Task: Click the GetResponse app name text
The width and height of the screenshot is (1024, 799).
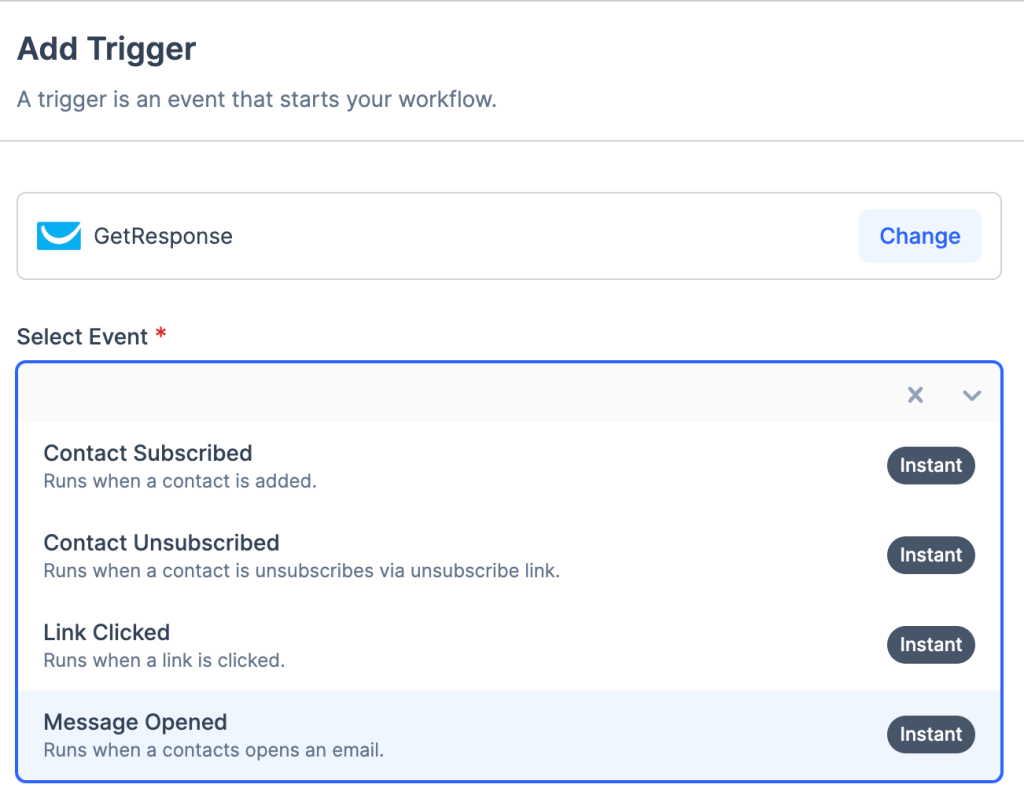Action: [163, 236]
